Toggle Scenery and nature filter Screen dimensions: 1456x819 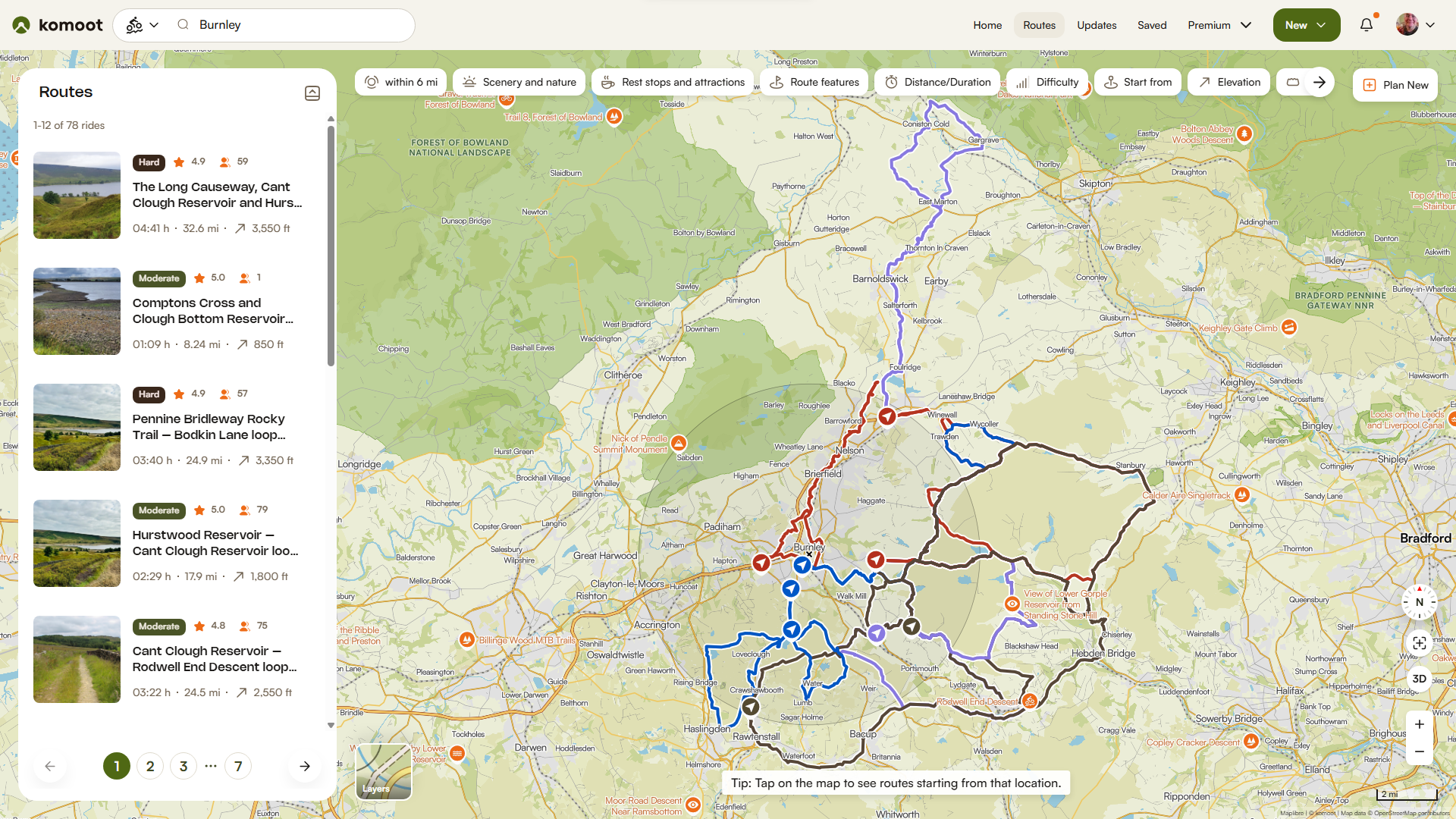[519, 82]
